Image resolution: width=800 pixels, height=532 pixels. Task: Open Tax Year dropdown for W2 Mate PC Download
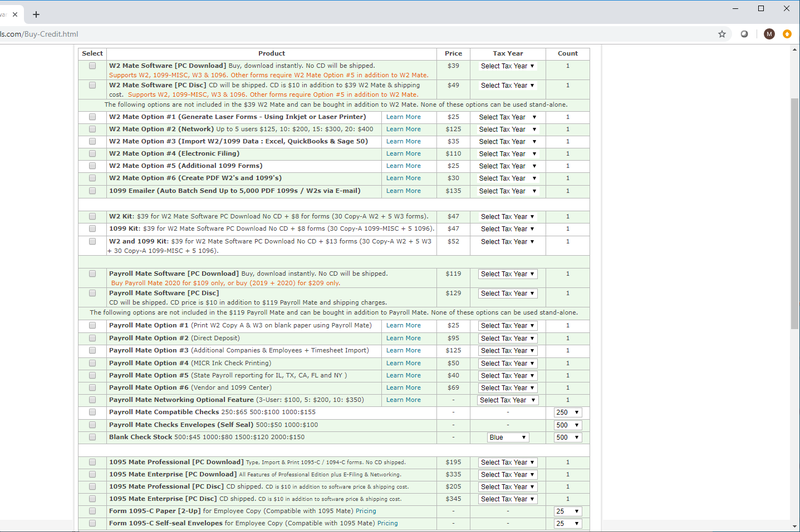click(508, 66)
